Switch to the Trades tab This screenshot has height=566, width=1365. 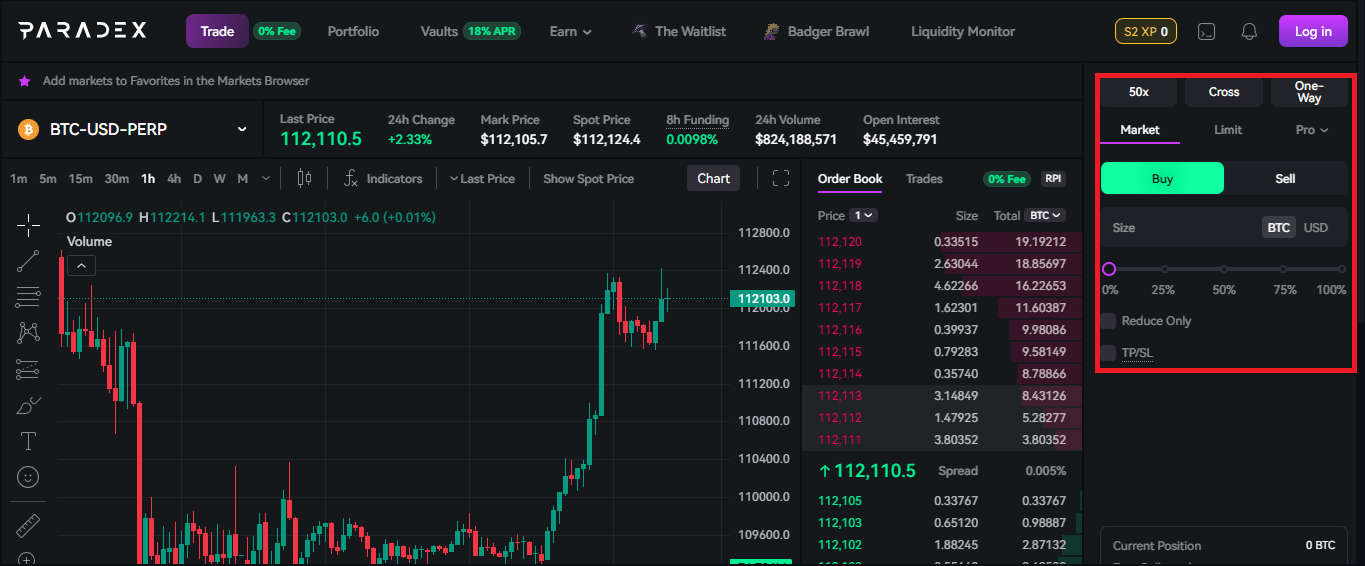pos(924,179)
